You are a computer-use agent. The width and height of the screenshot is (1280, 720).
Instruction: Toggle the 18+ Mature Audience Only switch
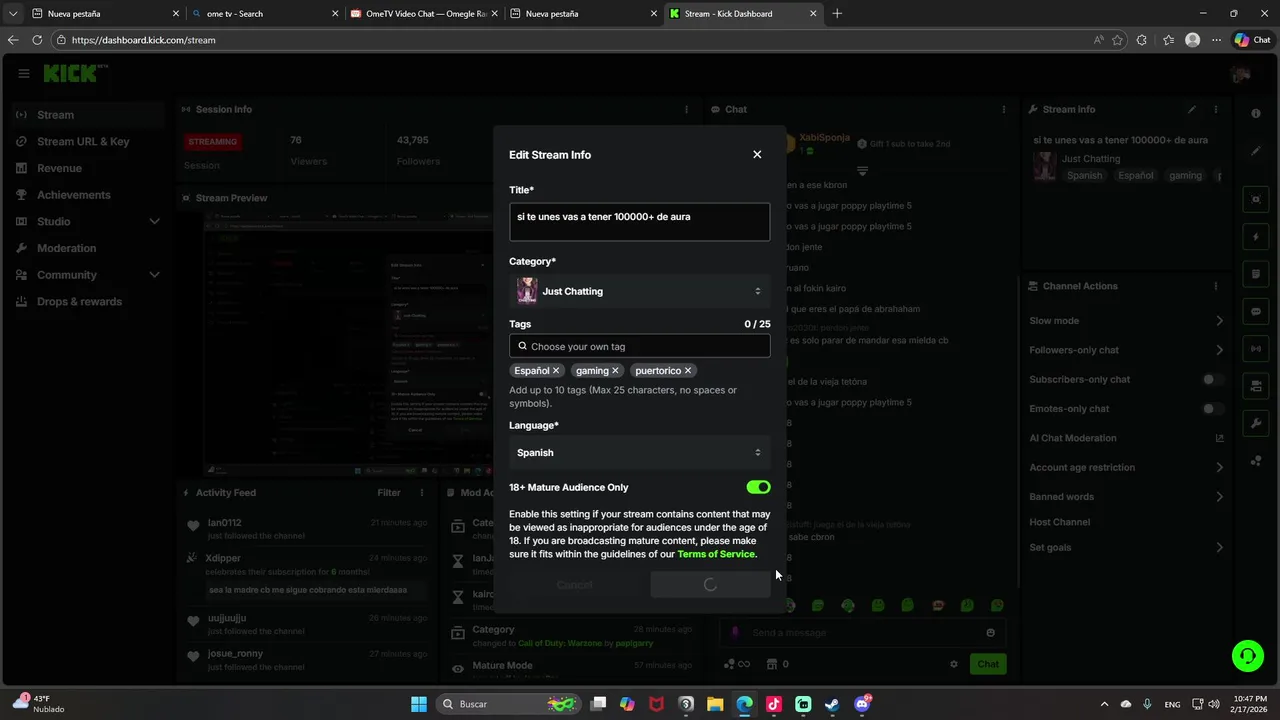point(758,487)
